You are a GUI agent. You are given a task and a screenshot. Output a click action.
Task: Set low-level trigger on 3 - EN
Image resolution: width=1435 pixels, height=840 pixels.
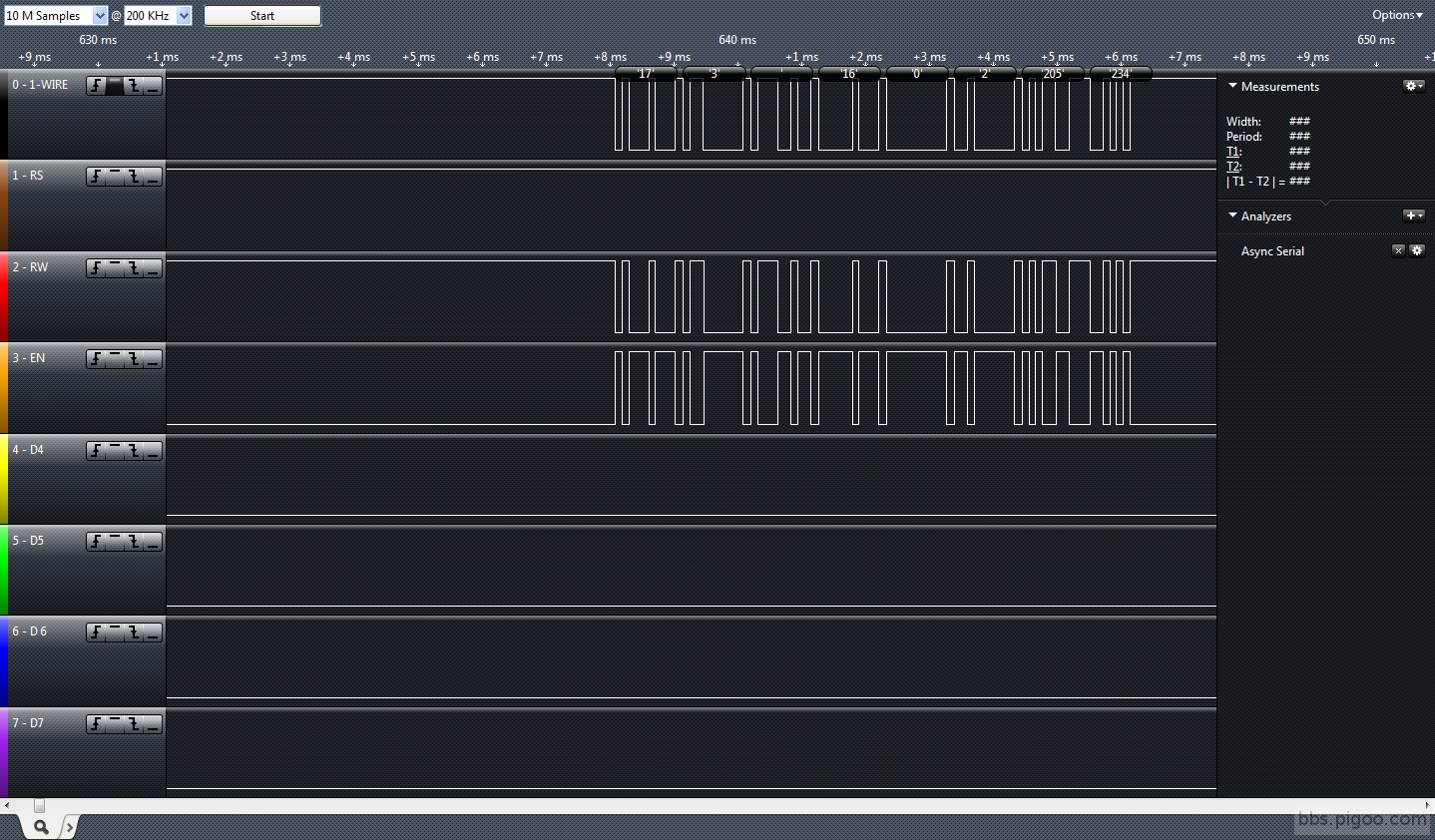click(x=153, y=359)
